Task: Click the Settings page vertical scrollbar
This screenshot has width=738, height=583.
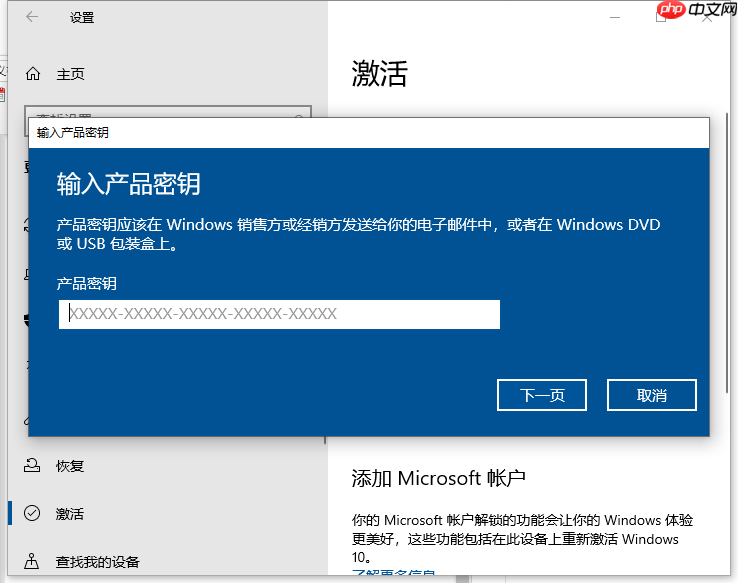Action: pos(727,252)
